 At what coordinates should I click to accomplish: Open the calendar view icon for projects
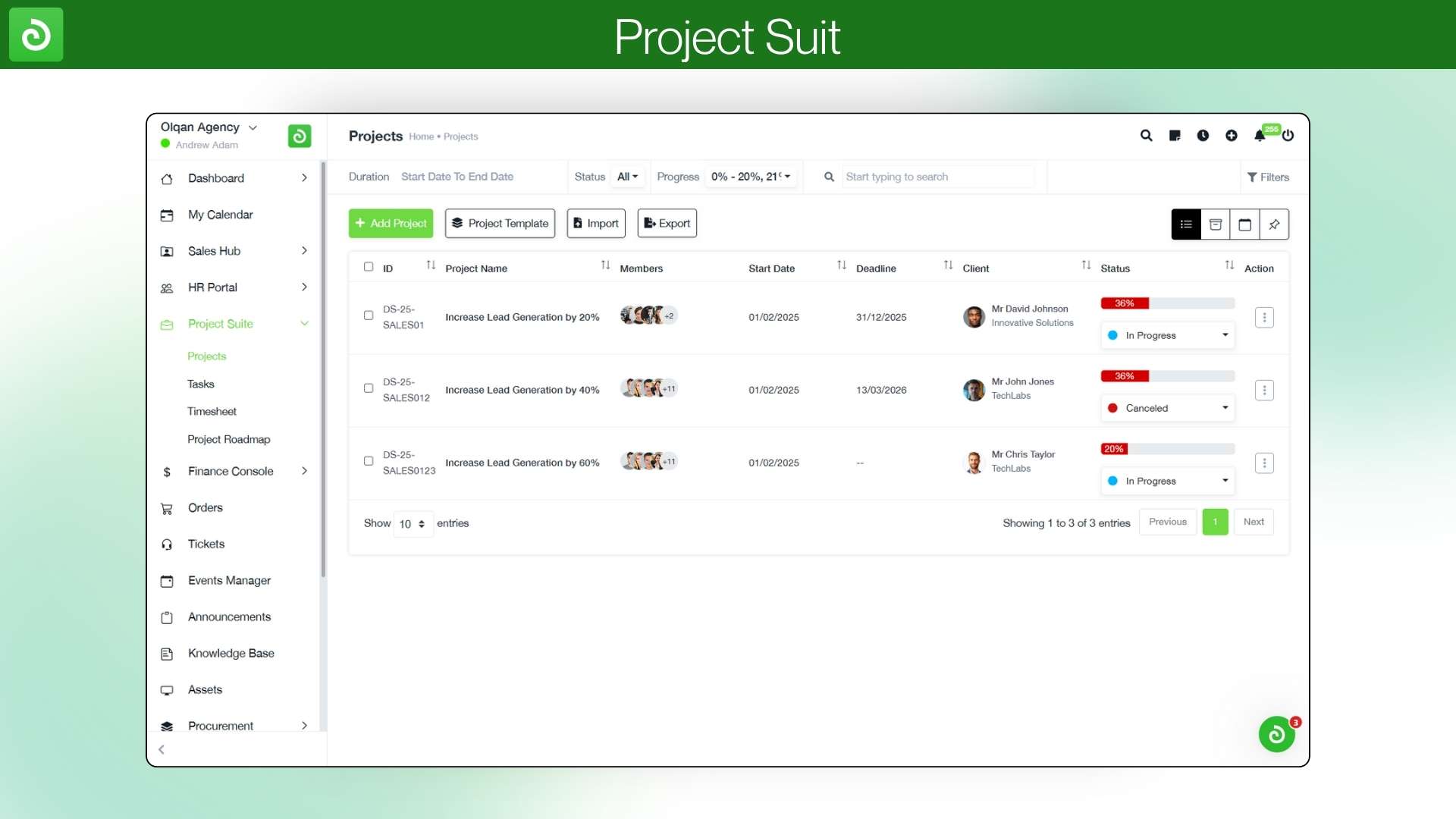1244,224
